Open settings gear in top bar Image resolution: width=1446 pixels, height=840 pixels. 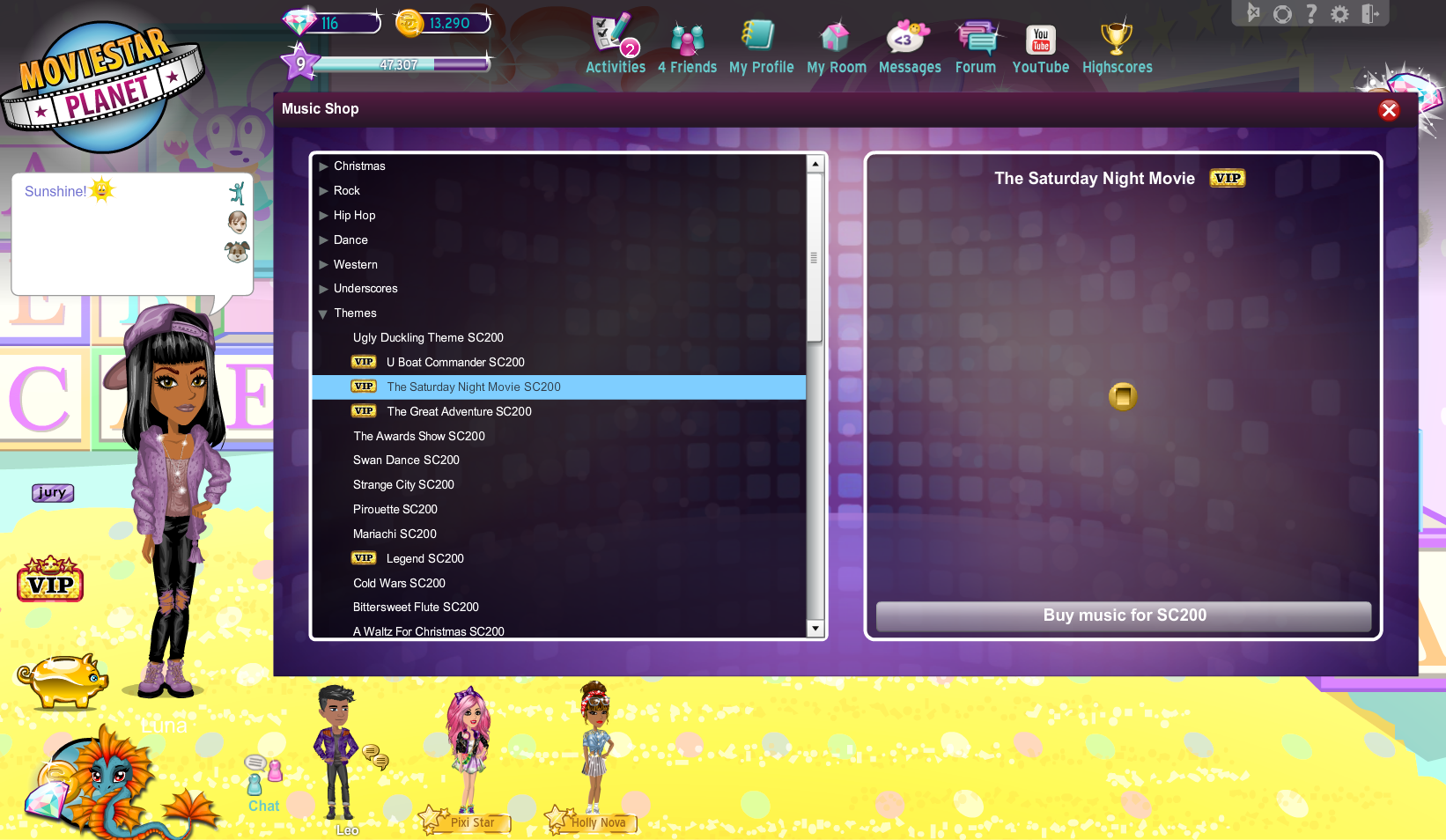(x=1339, y=14)
